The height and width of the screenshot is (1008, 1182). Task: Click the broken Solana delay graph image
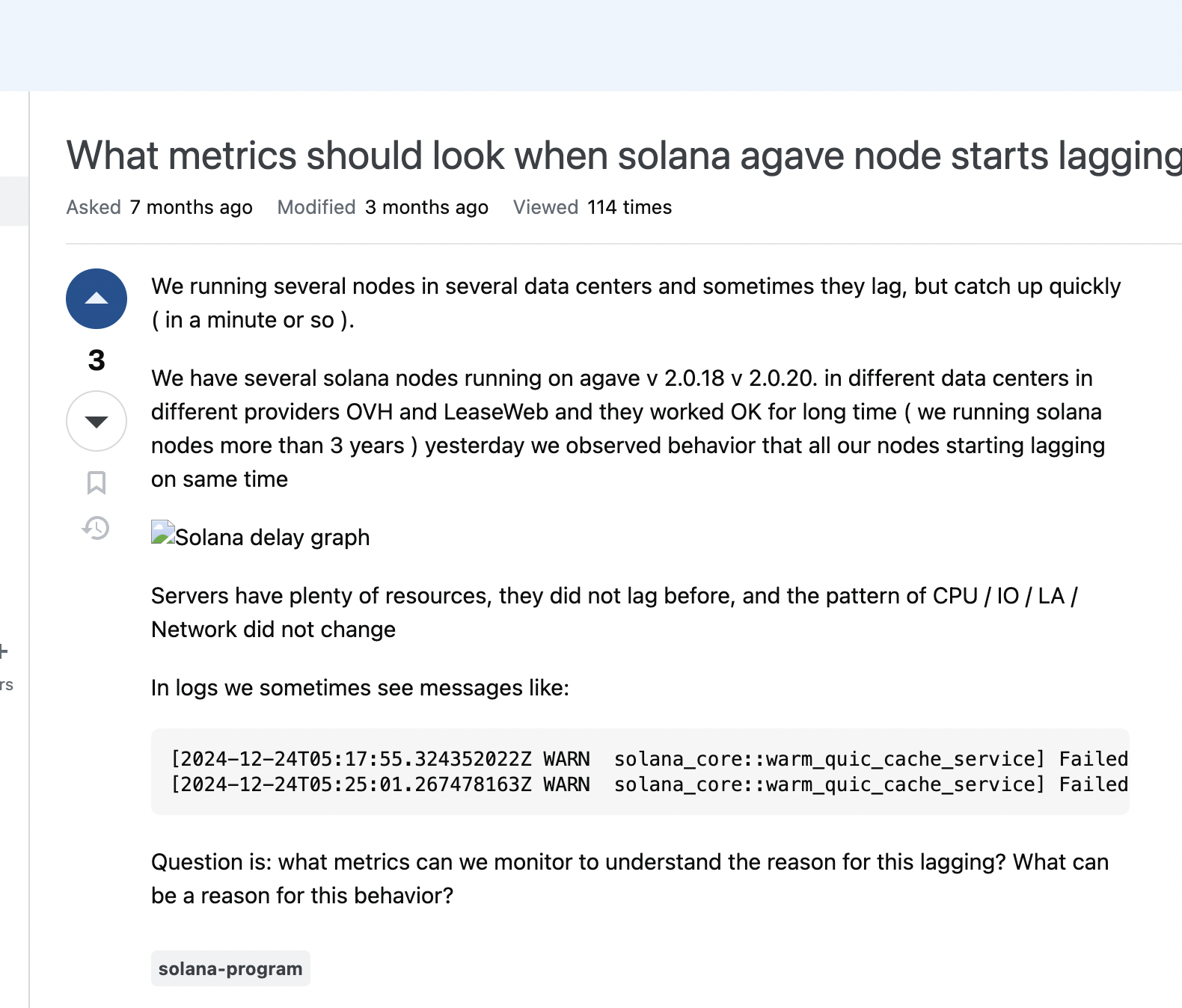[x=260, y=536]
